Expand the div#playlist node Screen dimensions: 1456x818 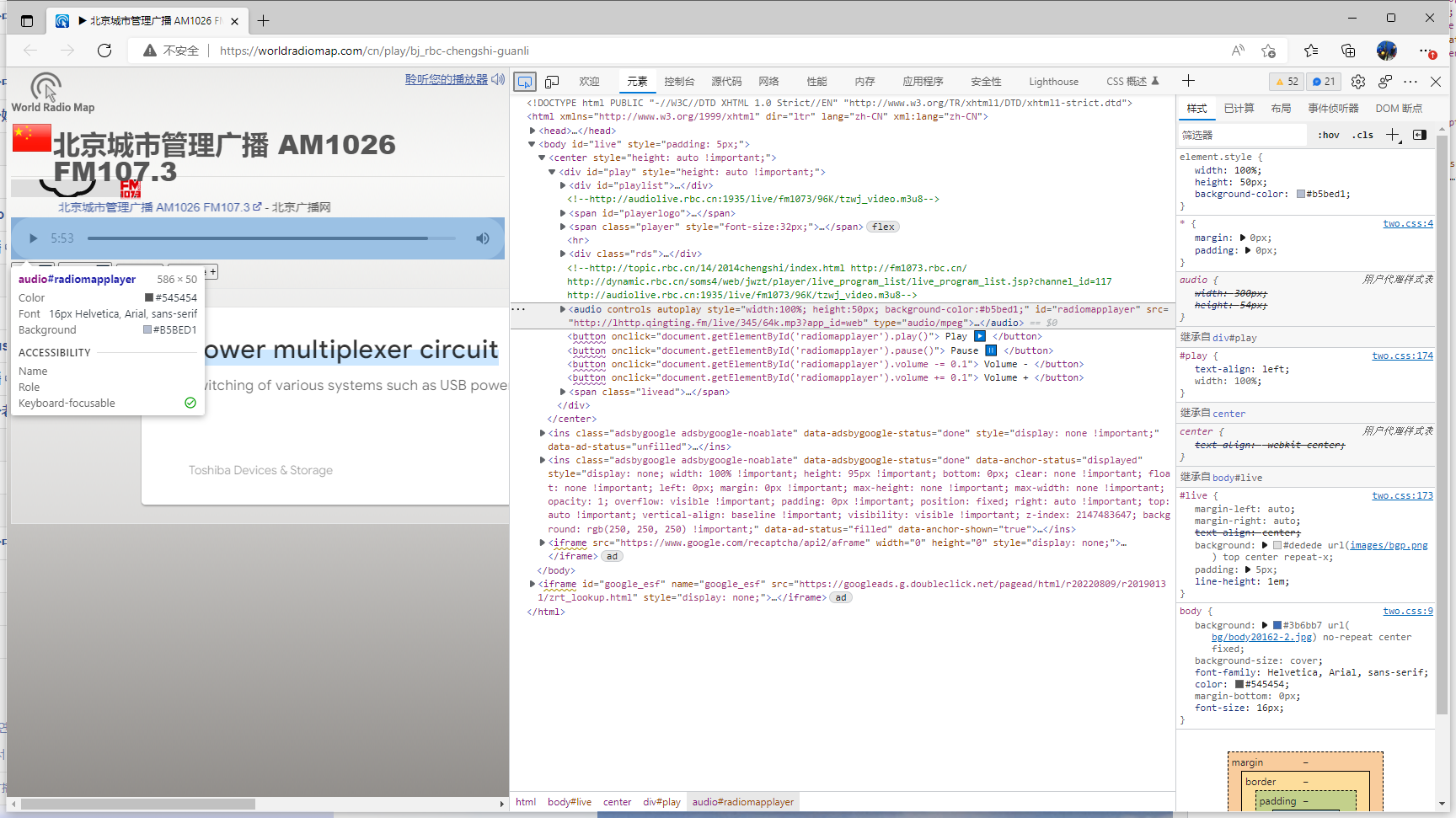[563, 185]
